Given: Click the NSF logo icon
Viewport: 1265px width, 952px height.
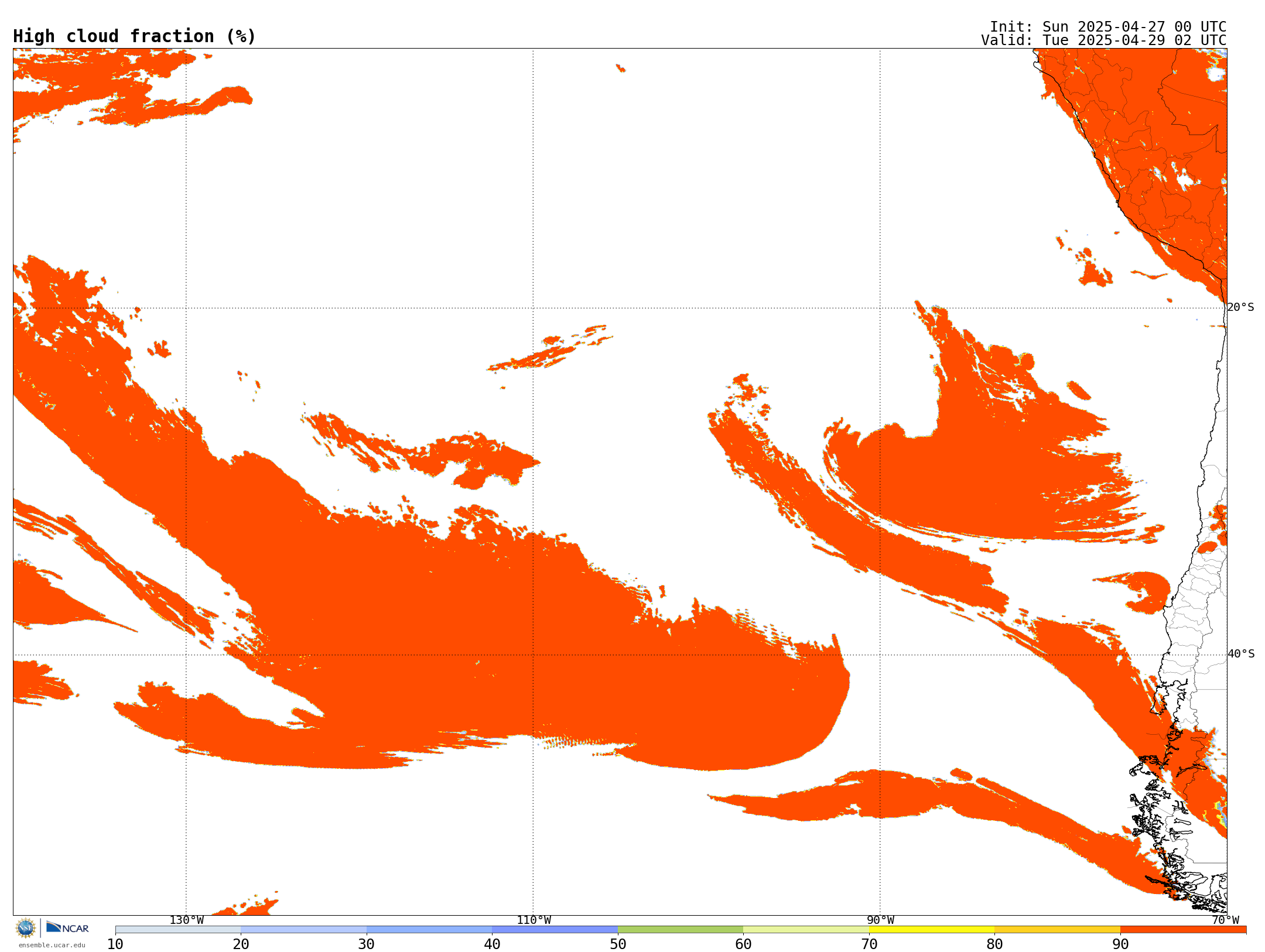Looking at the screenshot, I should pyautogui.click(x=26, y=928).
